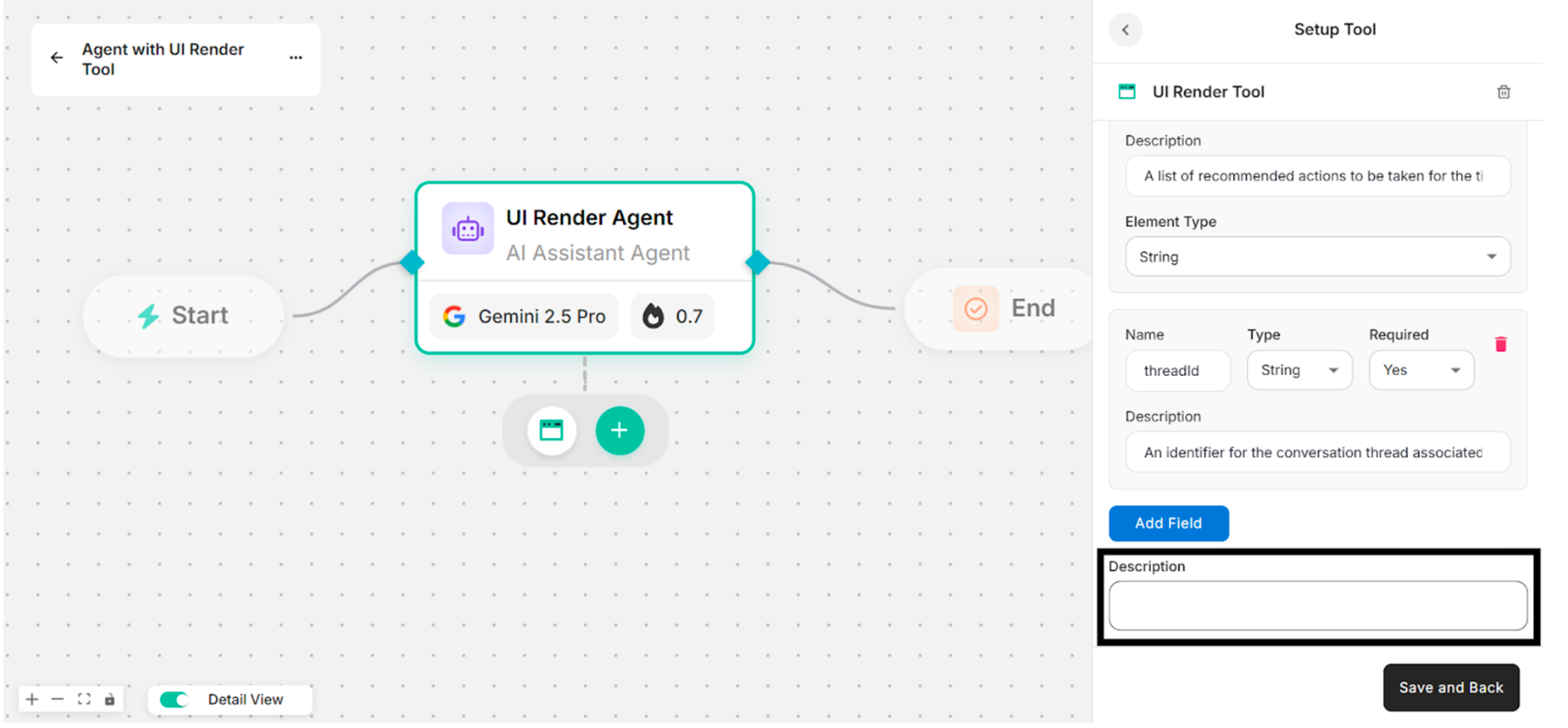The width and height of the screenshot is (1568, 728).
Task: Click the description field about recommended actions
Action: (1318, 177)
